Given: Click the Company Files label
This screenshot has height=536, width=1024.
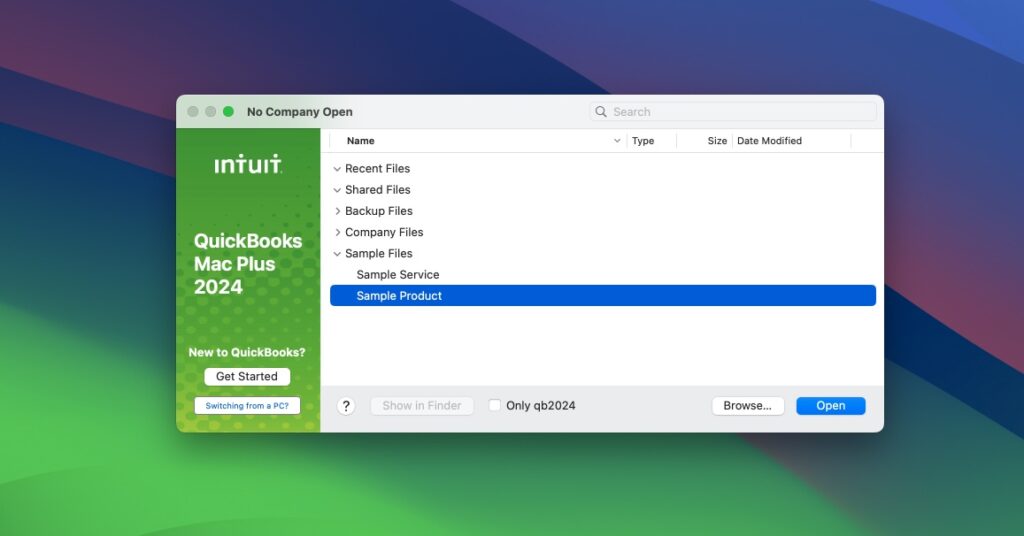Looking at the screenshot, I should (x=384, y=232).
